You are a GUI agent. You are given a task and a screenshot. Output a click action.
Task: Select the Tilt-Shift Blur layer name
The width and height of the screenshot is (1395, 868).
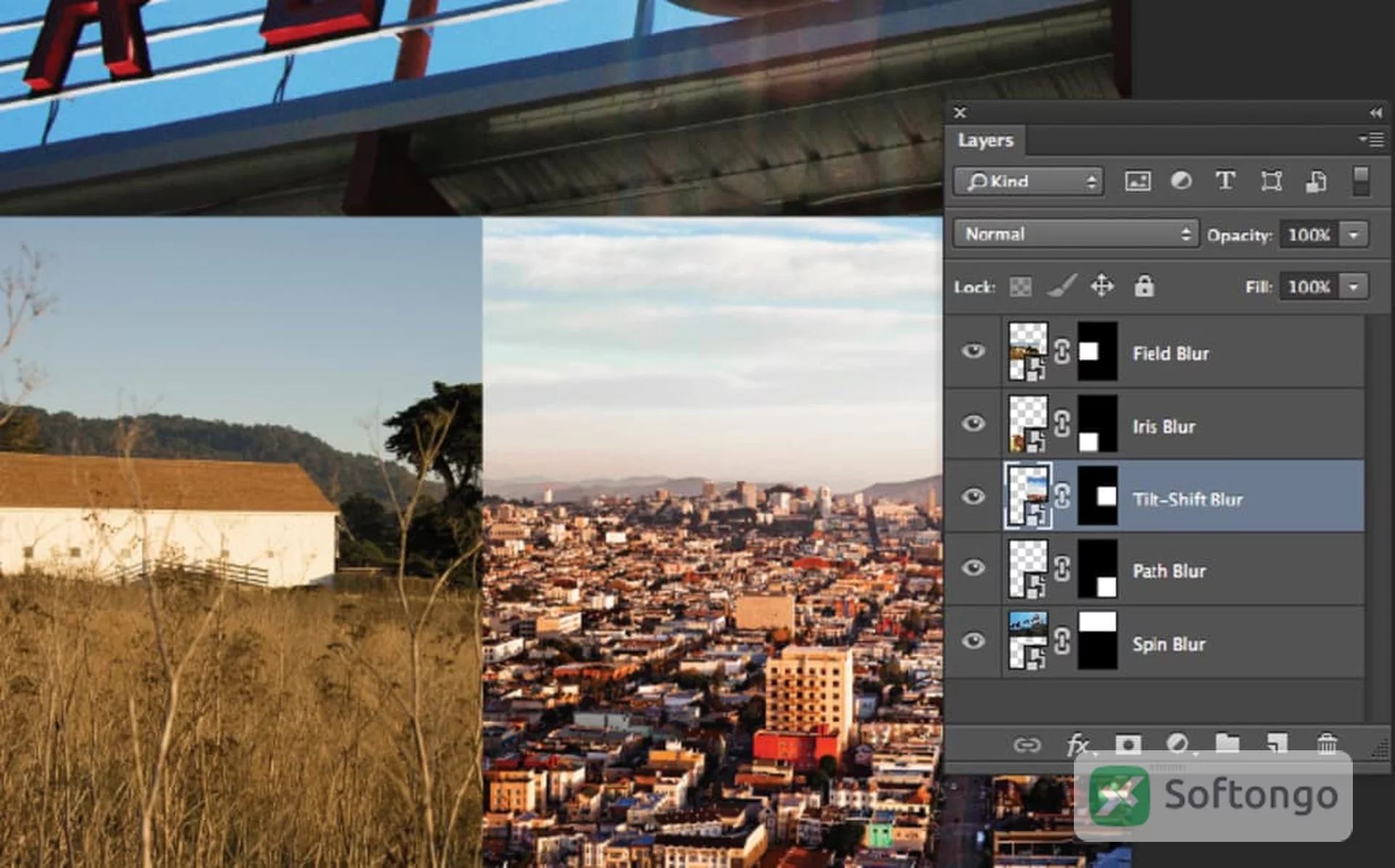pyautogui.click(x=1188, y=500)
